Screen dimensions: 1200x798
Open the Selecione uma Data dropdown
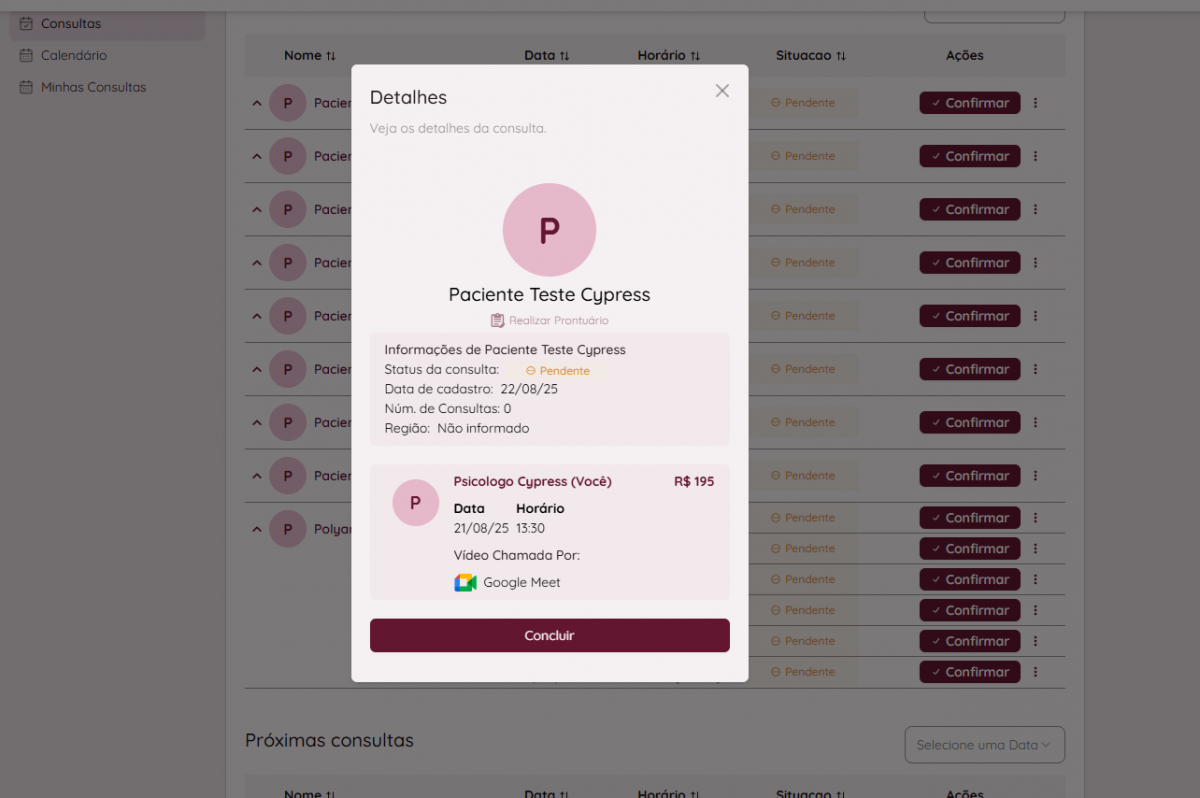(984, 744)
